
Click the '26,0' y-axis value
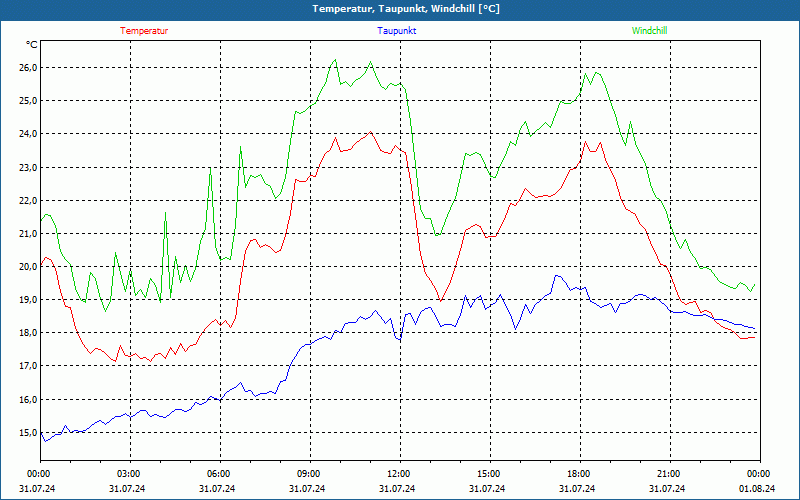coord(28,68)
